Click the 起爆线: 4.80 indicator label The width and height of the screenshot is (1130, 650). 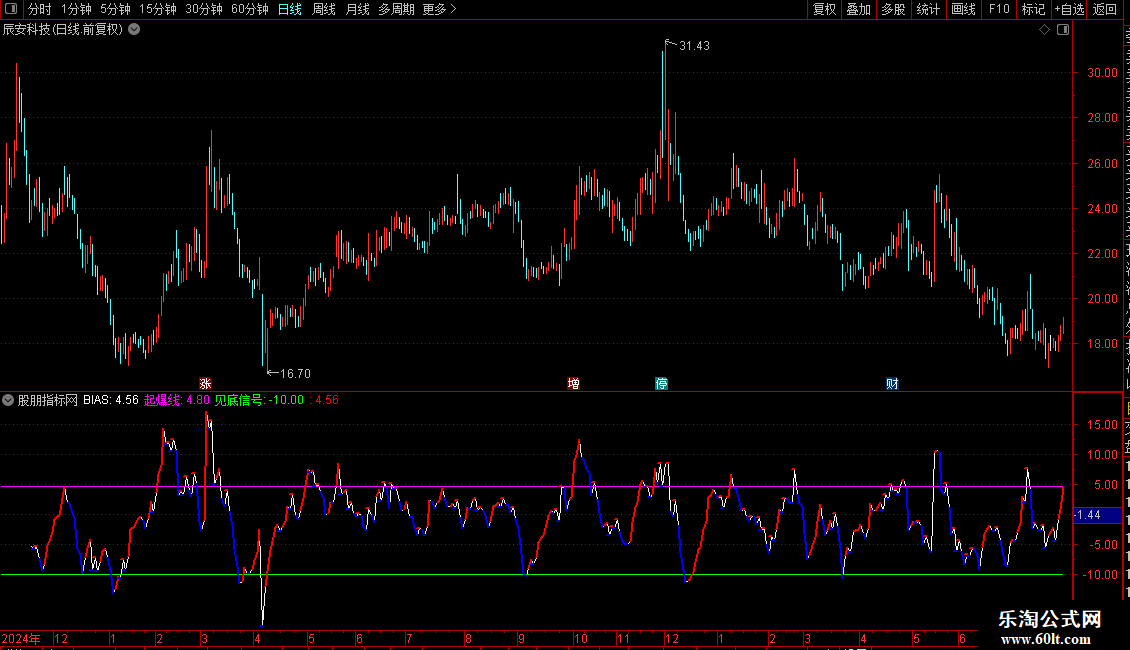tap(177, 400)
